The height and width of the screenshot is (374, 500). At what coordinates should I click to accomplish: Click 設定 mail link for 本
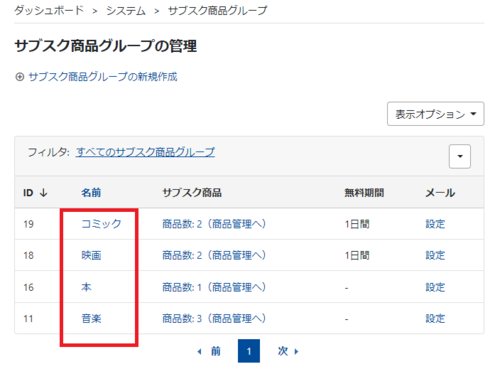pos(435,287)
